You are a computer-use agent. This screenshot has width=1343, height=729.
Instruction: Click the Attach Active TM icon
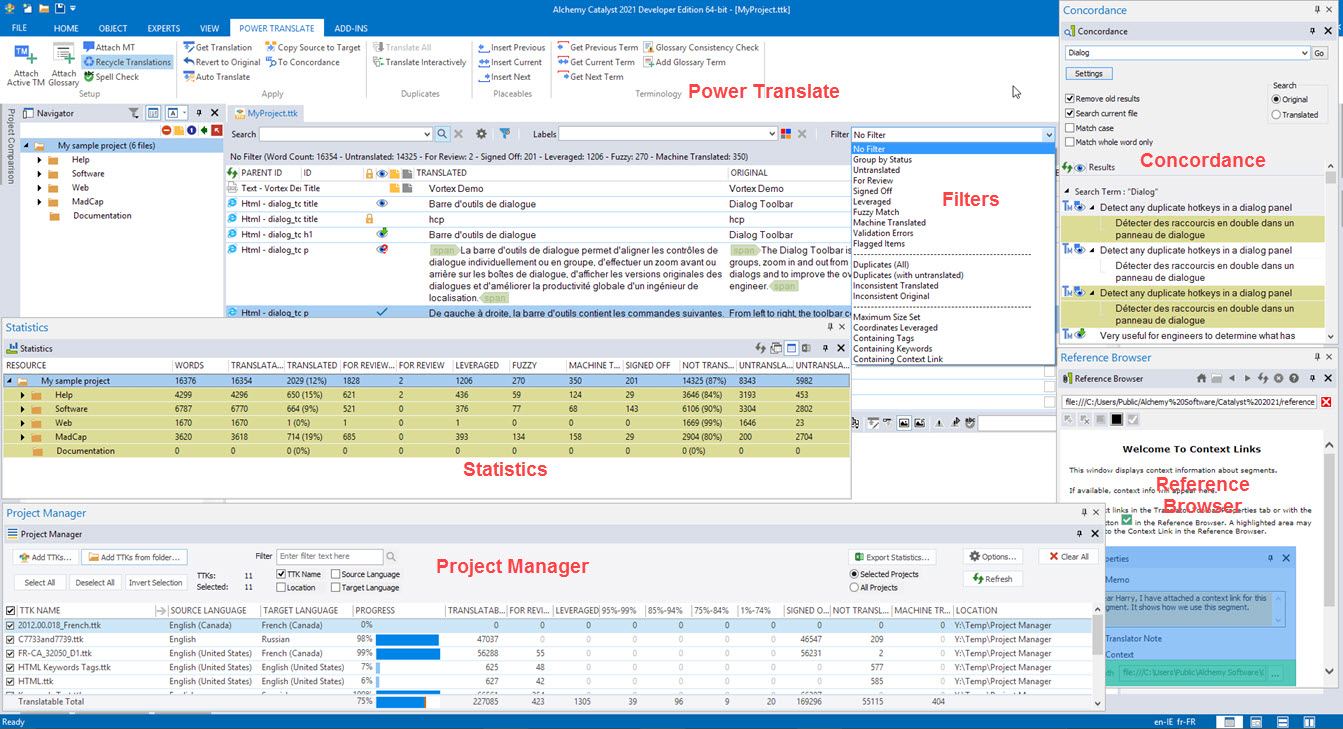point(26,64)
